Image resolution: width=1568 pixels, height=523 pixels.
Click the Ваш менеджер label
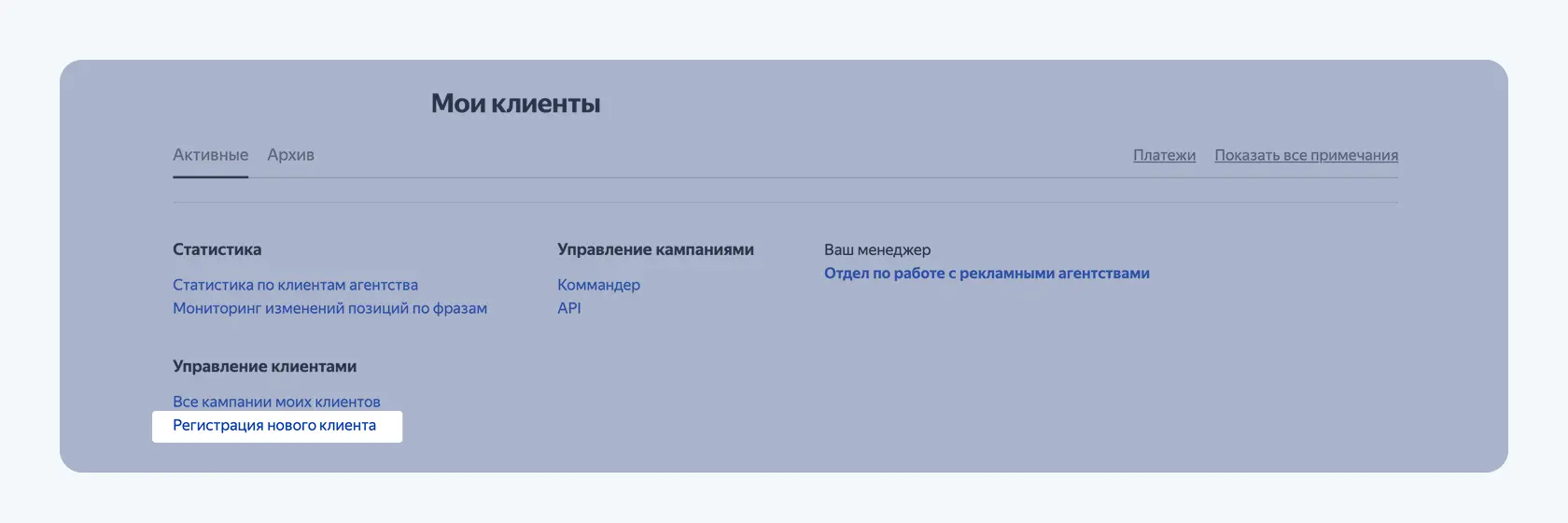pyautogui.click(x=876, y=249)
